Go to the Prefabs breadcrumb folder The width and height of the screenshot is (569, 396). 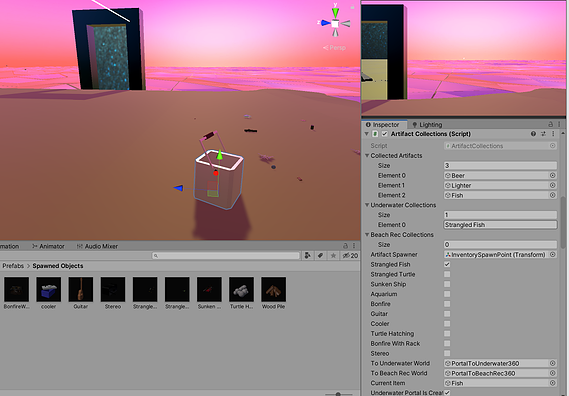[x=13, y=266]
